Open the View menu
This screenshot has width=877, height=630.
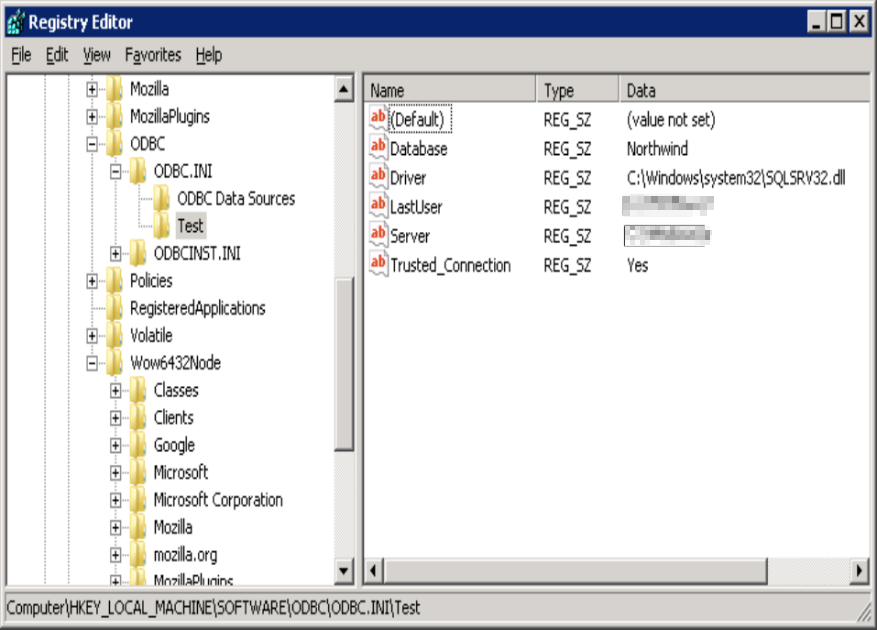(97, 55)
